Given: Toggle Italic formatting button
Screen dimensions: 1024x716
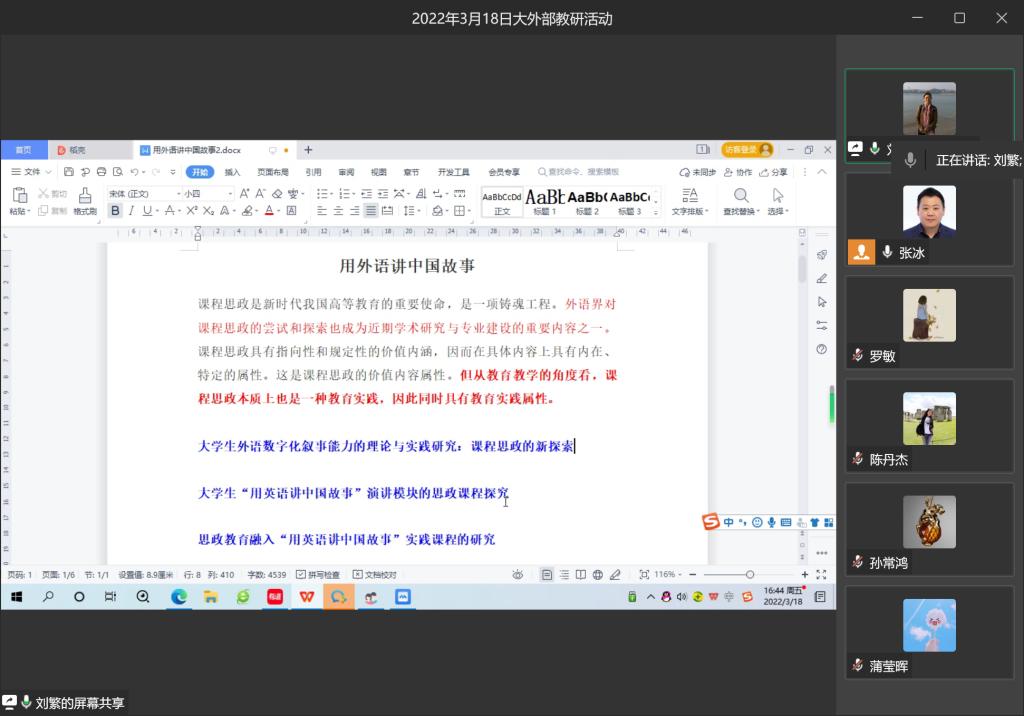Looking at the screenshot, I should (131, 211).
